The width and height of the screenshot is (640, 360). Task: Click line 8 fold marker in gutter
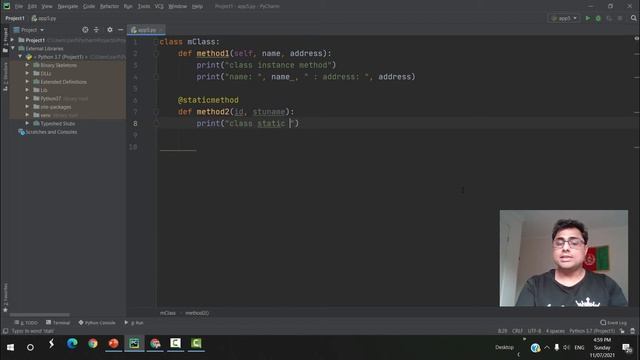(x=156, y=123)
